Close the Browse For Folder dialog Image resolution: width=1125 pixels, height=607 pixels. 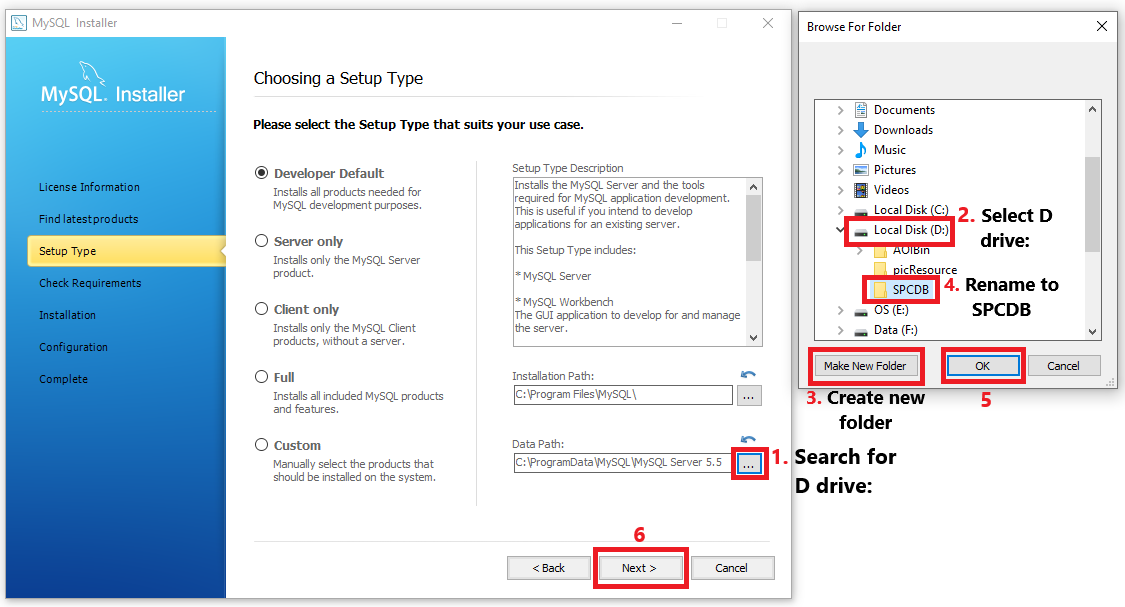coord(1102,27)
